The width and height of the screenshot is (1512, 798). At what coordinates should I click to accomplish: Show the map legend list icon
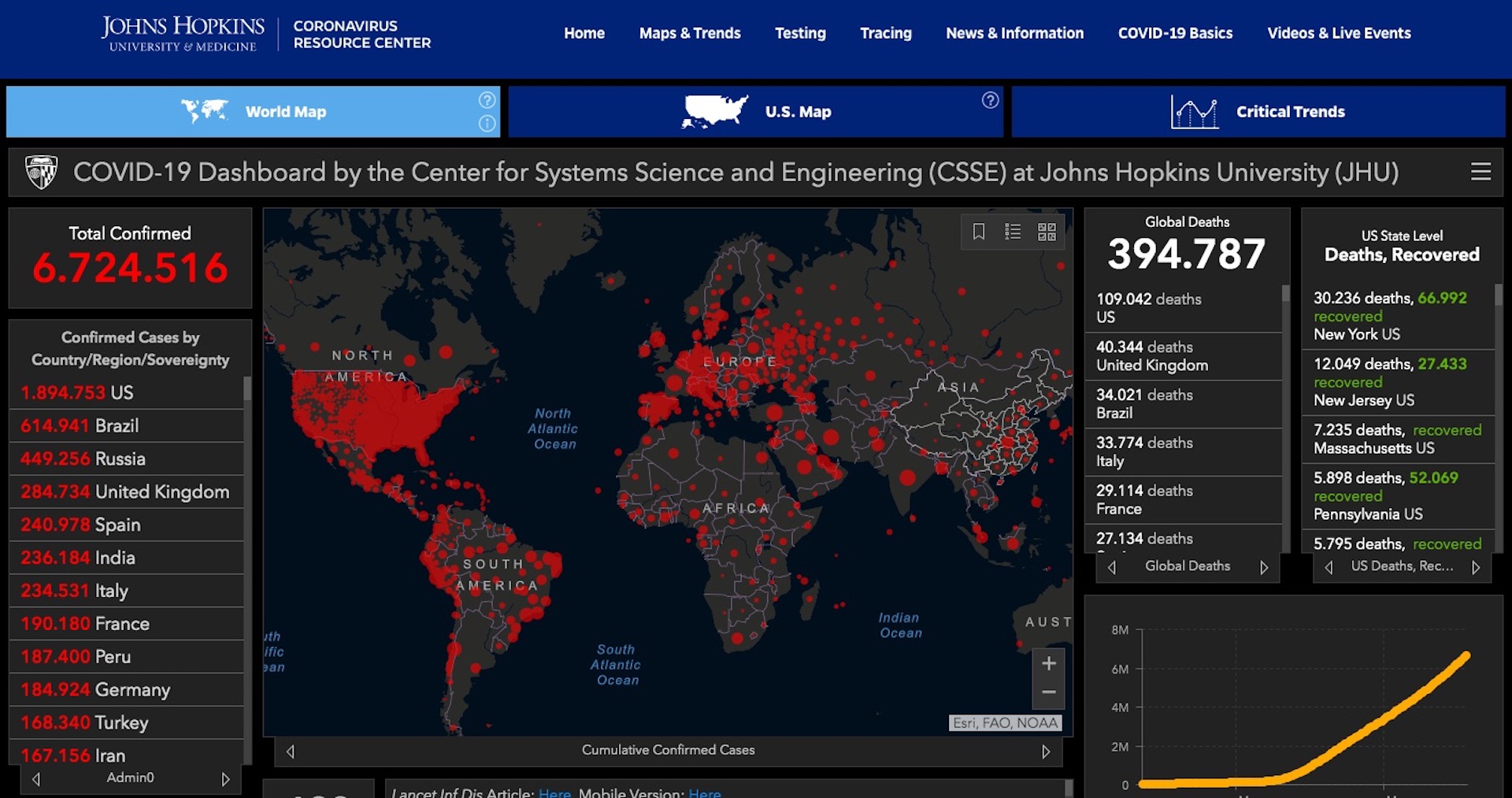pyautogui.click(x=1013, y=232)
